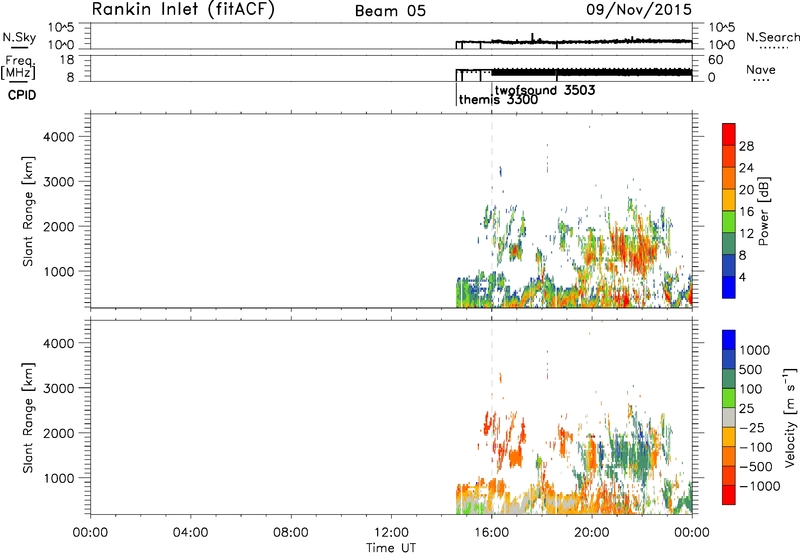
Task: Click the blue bottom segment of Power colorbar
Action: [x=729, y=287]
